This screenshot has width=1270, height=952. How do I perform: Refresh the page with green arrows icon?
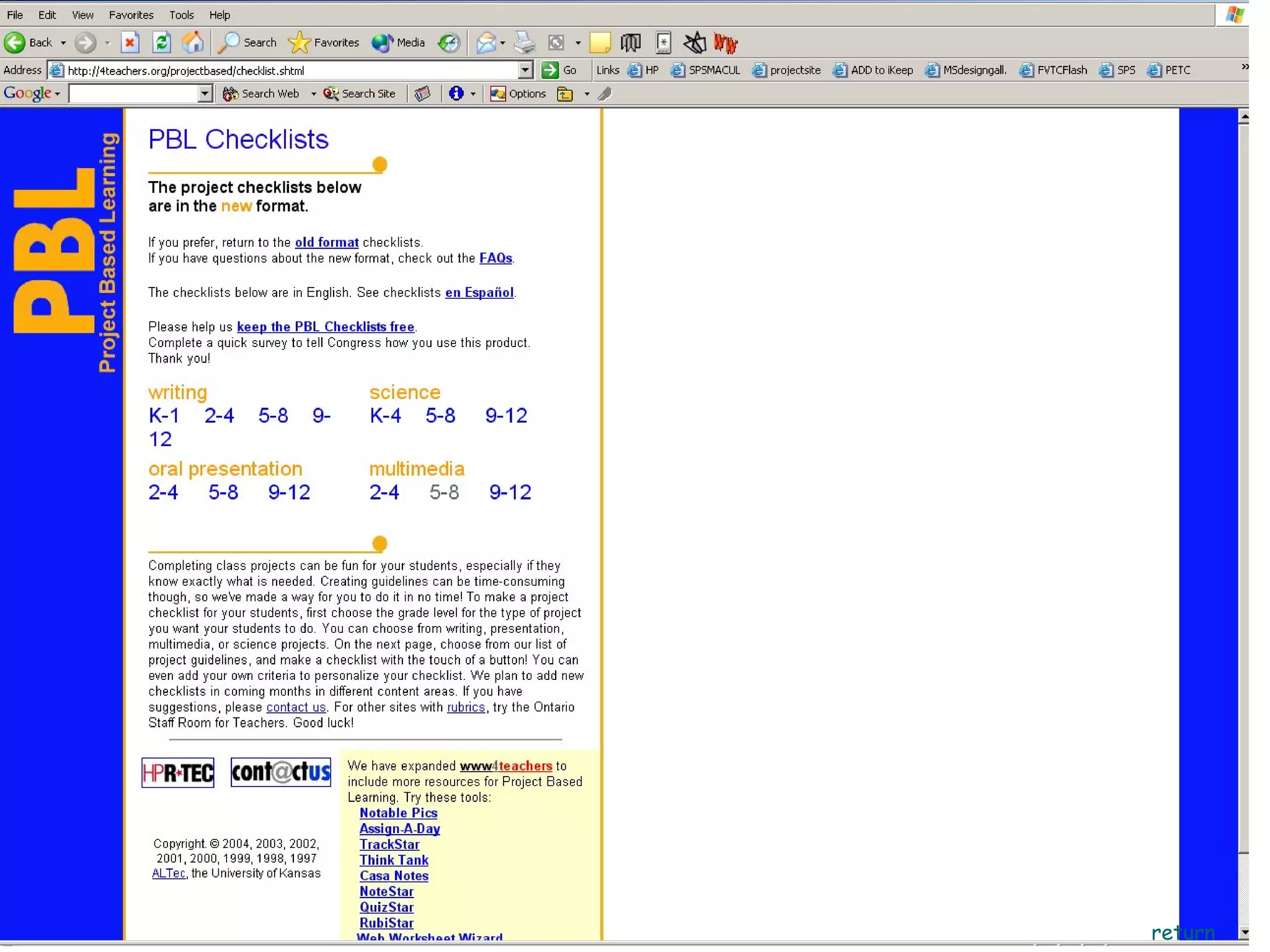161,42
